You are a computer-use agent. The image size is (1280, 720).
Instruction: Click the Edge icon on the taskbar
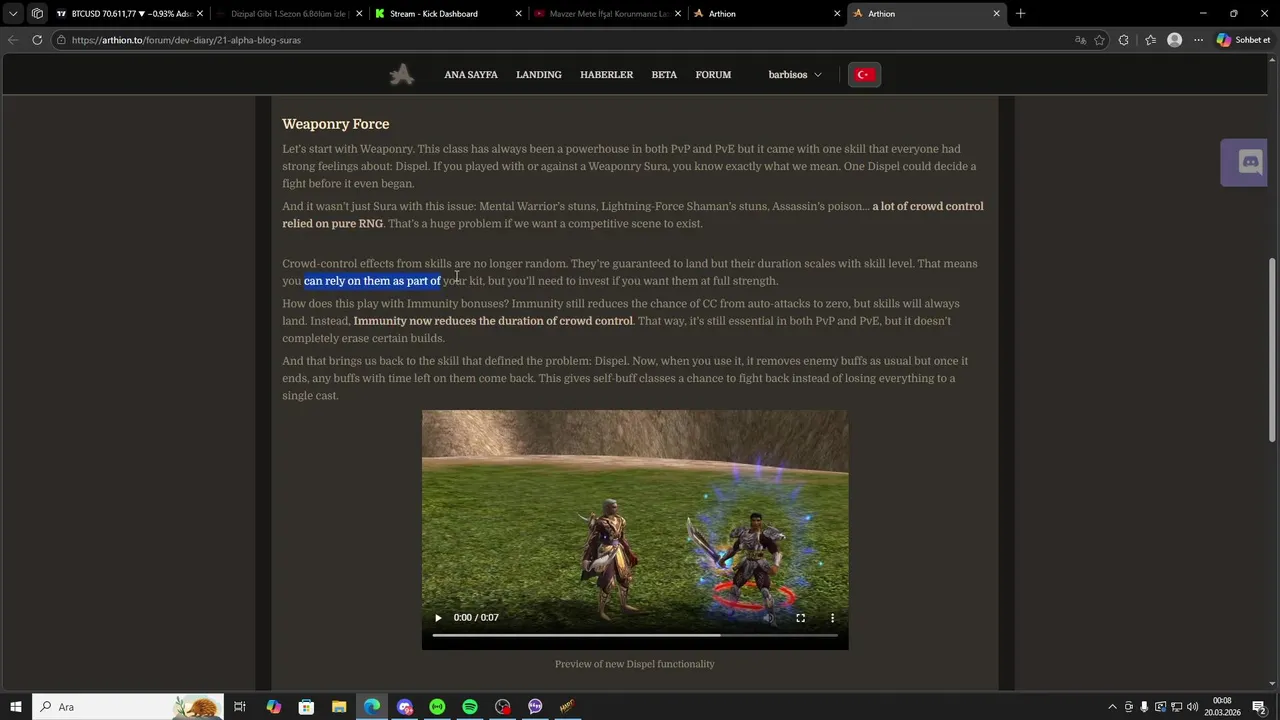372,707
